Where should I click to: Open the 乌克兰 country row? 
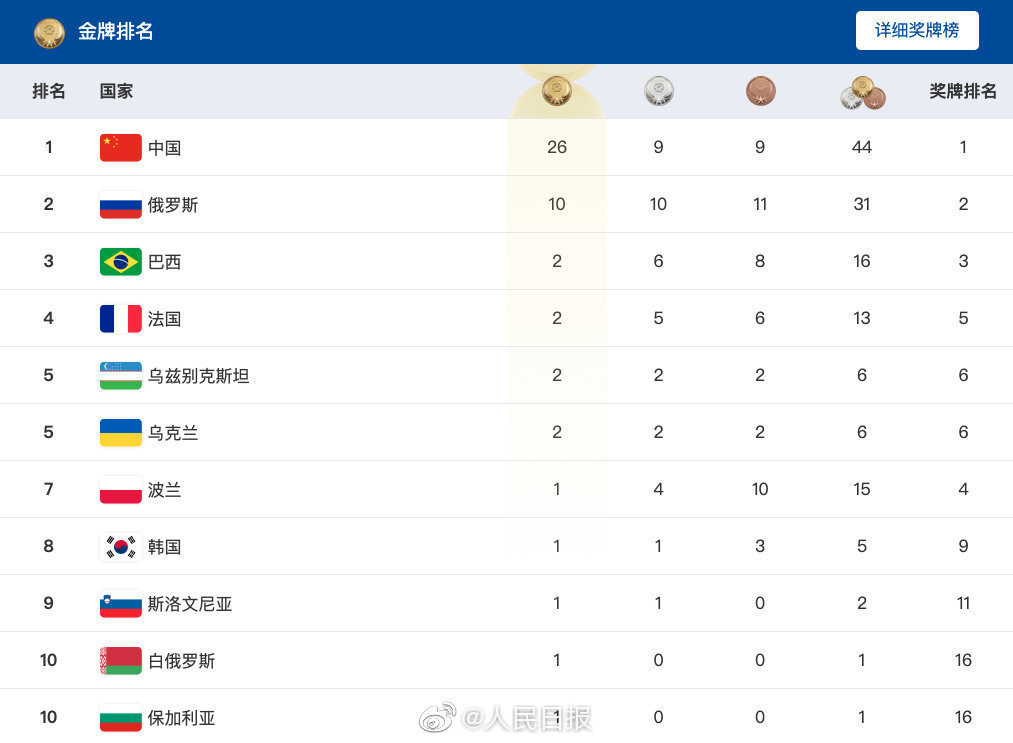506,432
